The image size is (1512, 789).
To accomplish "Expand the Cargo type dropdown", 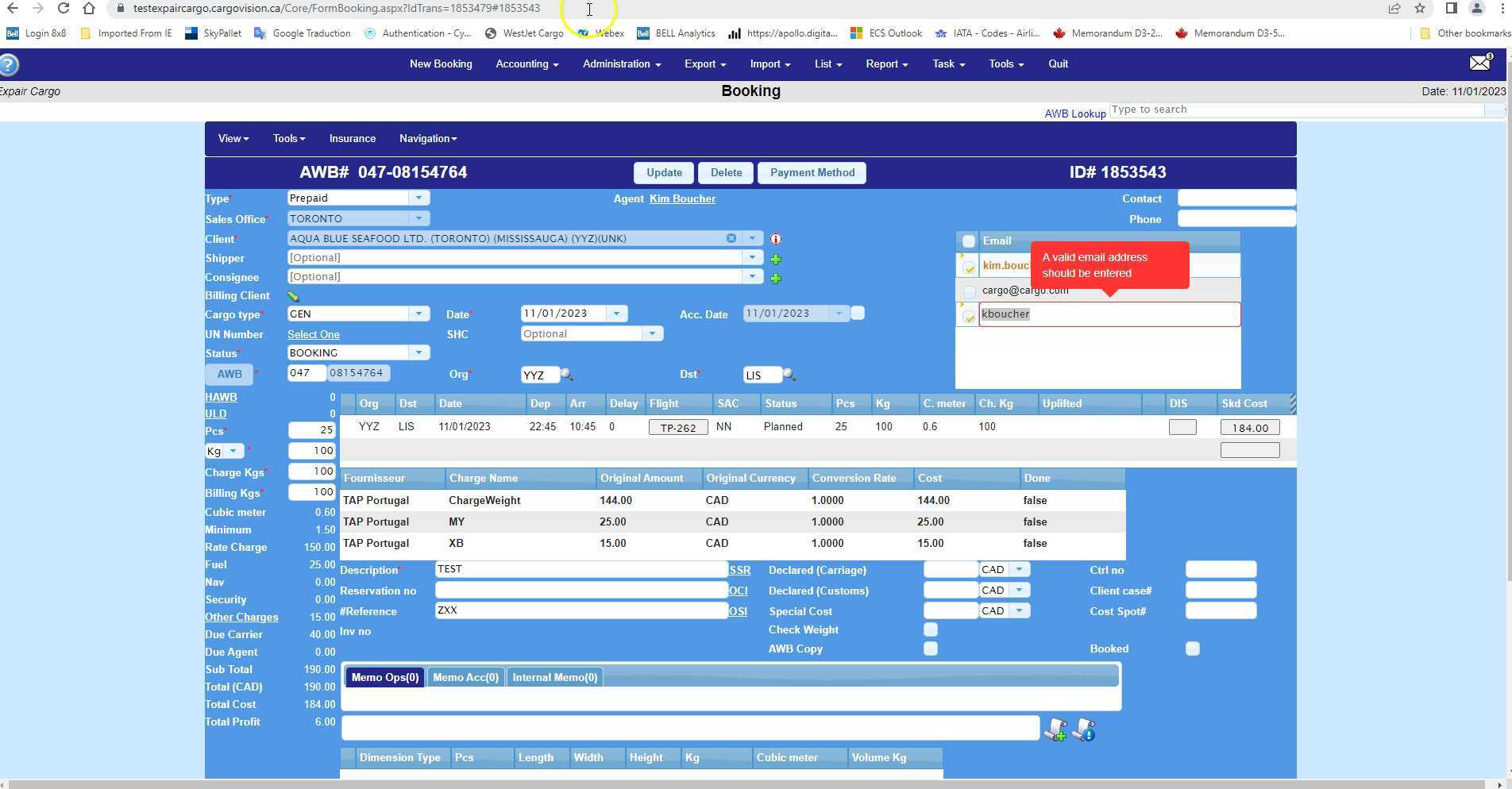I will 418,314.
